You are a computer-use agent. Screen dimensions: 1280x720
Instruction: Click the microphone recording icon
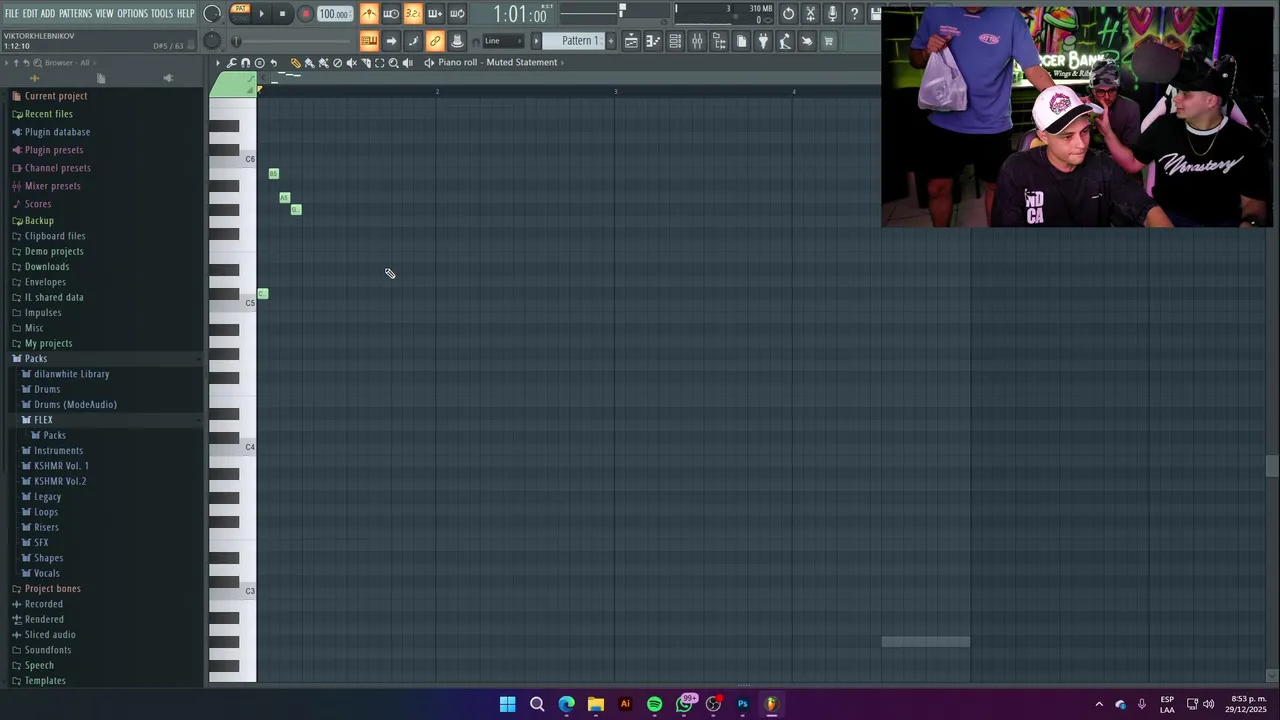pos(832,14)
